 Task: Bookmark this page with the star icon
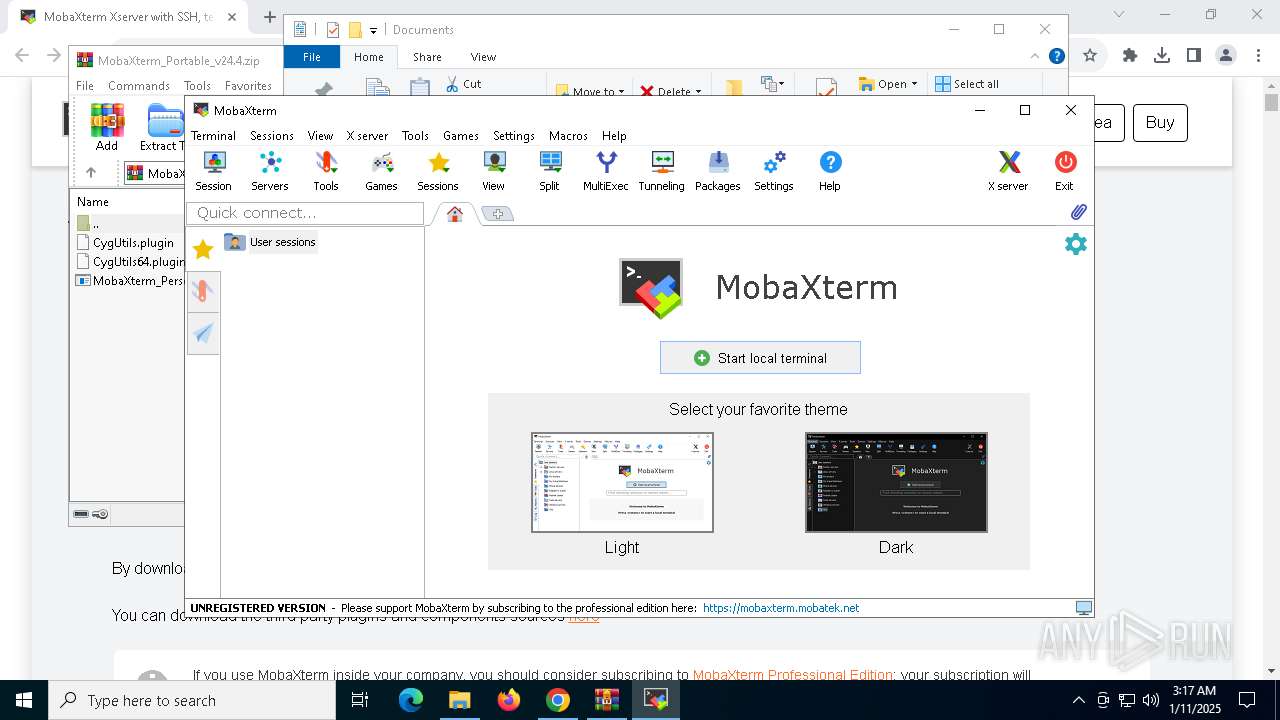click(1090, 55)
